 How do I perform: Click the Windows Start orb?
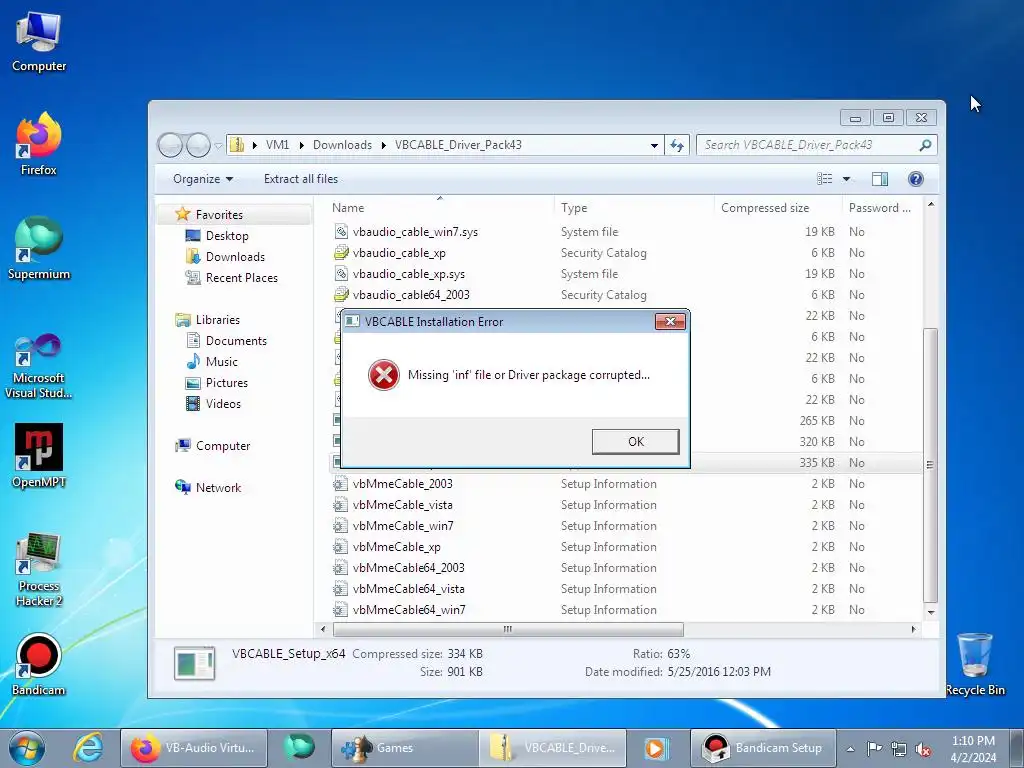(27, 748)
